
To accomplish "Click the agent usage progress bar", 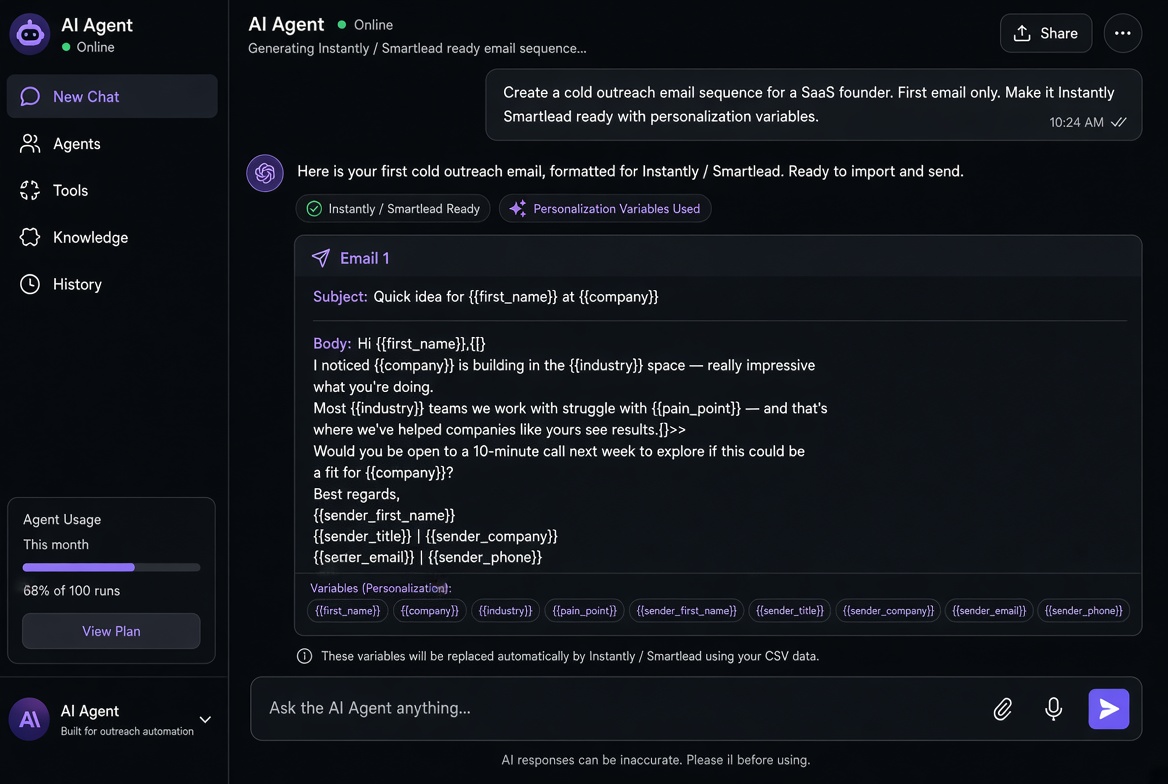I will (x=111, y=567).
